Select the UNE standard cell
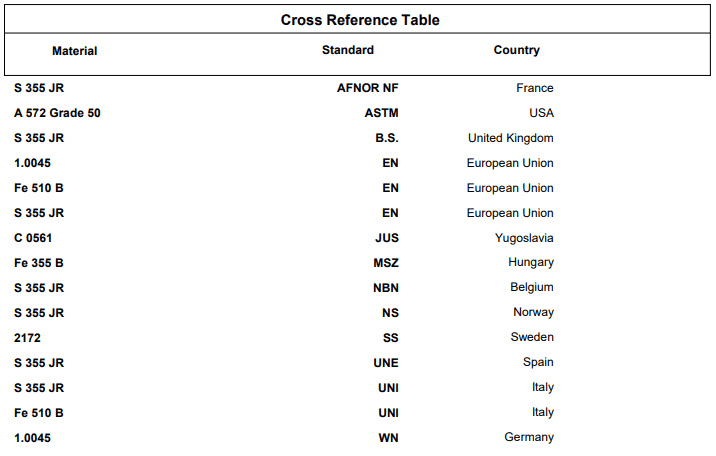716x456 pixels. (x=385, y=363)
